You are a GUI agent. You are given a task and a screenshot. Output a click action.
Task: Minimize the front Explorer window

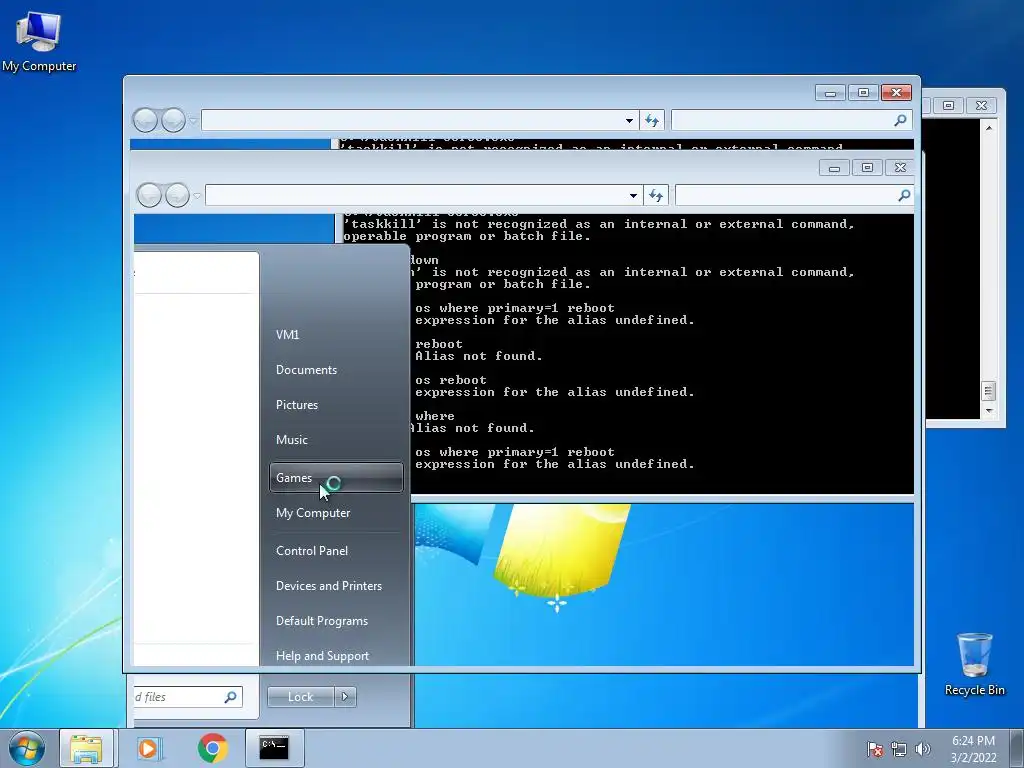pyautogui.click(x=834, y=168)
